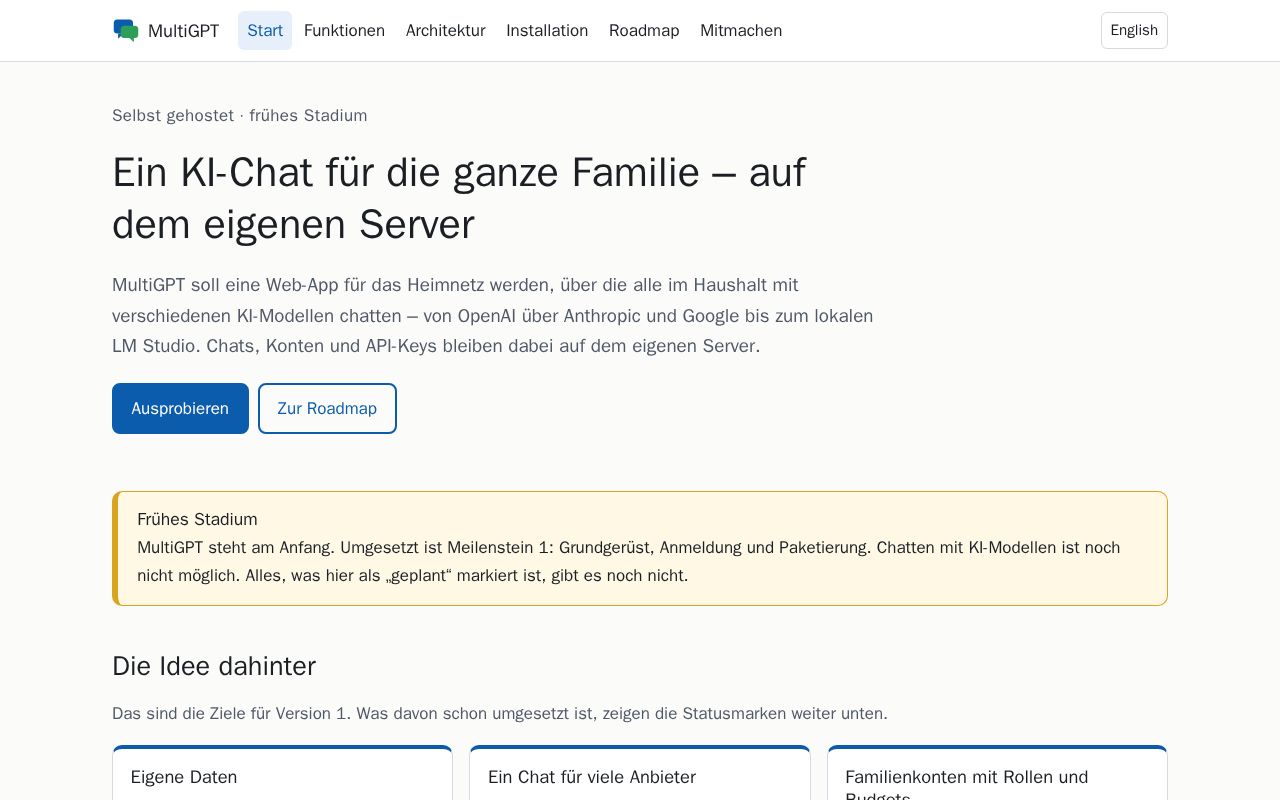
Task: Select the Start nav item
Action: (x=265, y=31)
